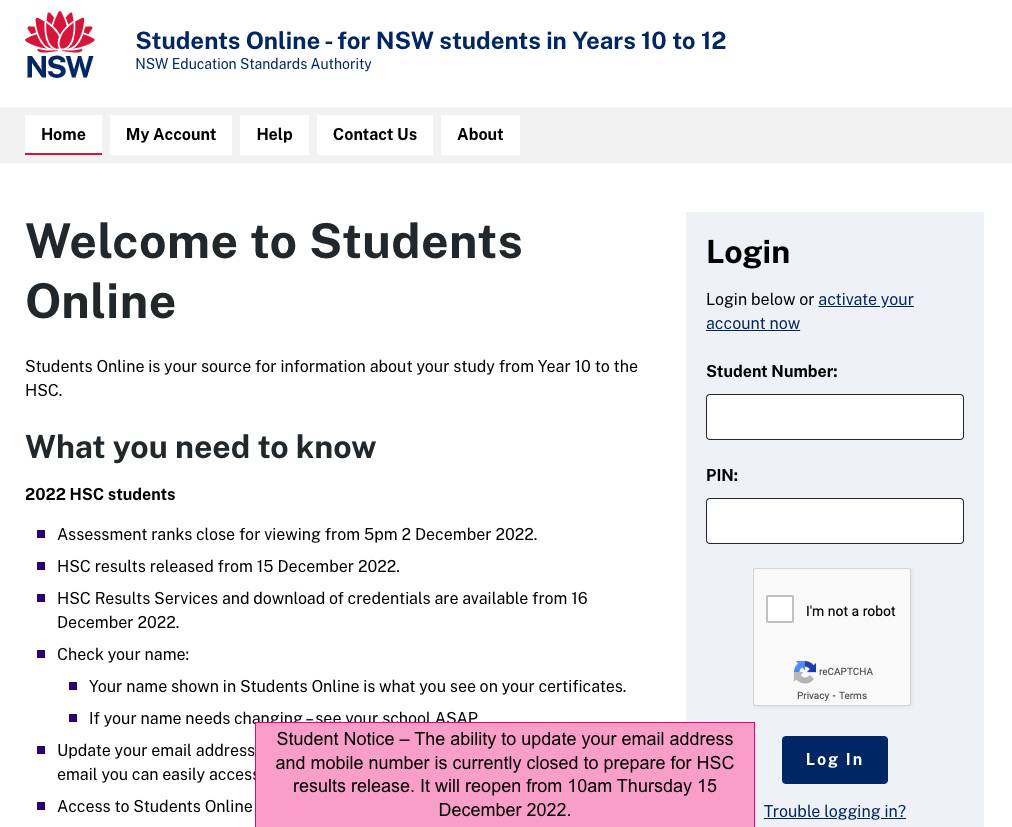
Task: Tick the I'm not a robot checkbox
Action: (780, 609)
